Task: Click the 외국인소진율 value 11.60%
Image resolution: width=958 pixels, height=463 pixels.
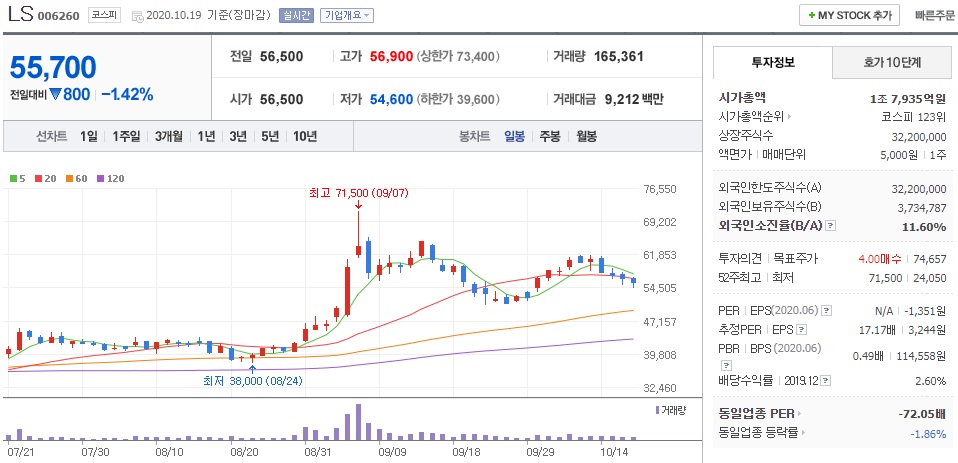Action: tap(924, 227)
